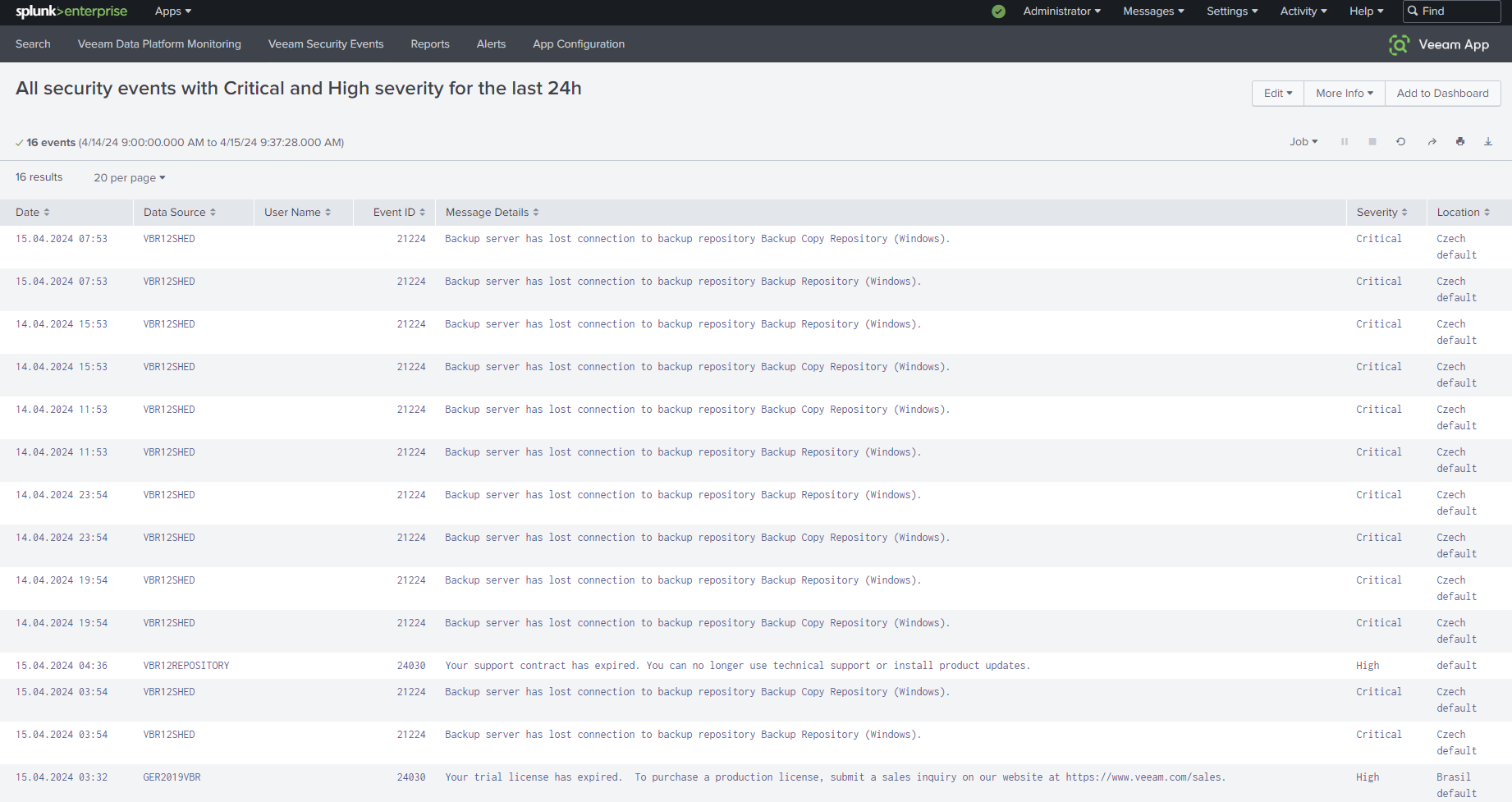
Task: Click Event ID 24030 in GER2019VBR row
Action: tap(411, 777)
